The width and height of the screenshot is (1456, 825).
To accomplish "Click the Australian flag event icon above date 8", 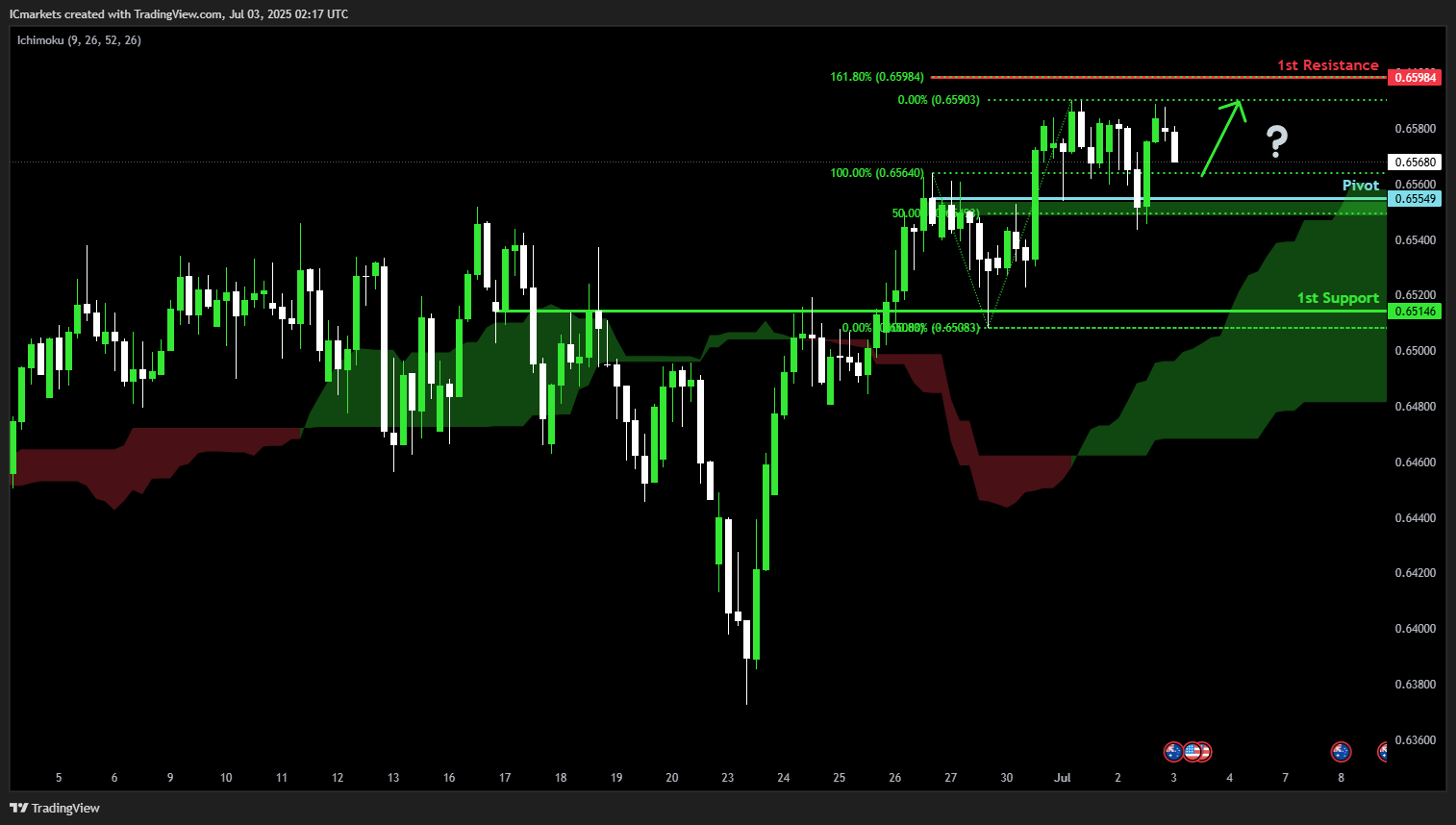I will 1341,752.
